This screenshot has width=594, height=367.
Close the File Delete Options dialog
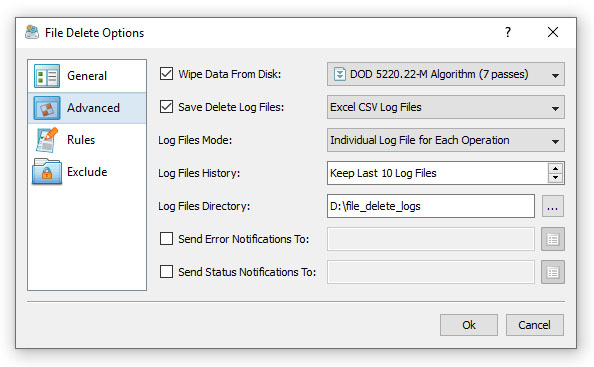(553, 32)
